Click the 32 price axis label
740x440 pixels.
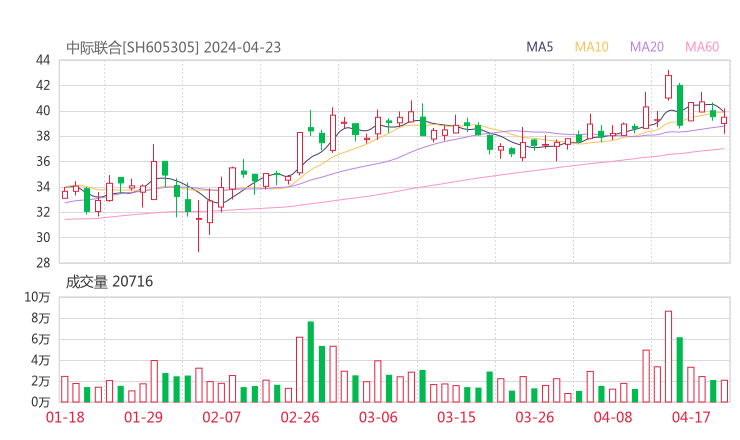point(43,212)
